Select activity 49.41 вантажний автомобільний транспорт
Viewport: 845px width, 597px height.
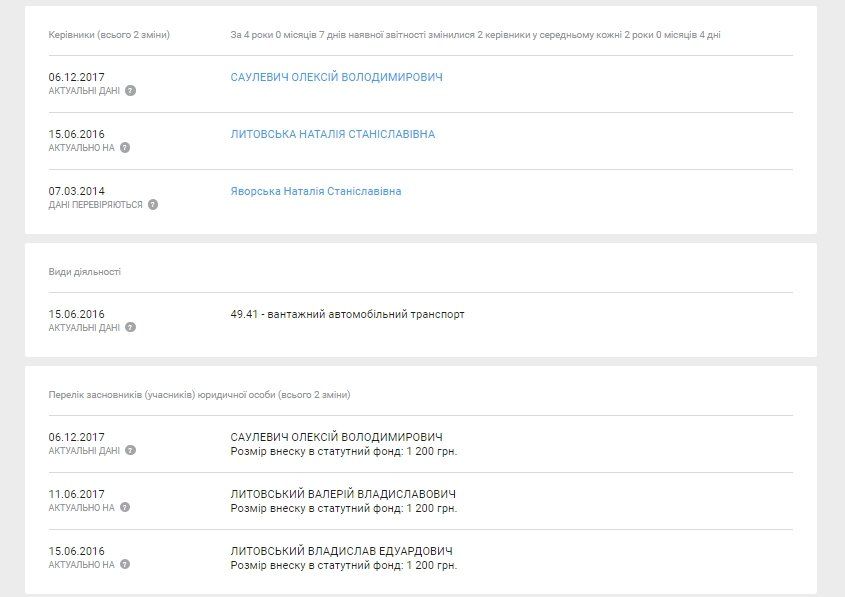tap(347, 314)
